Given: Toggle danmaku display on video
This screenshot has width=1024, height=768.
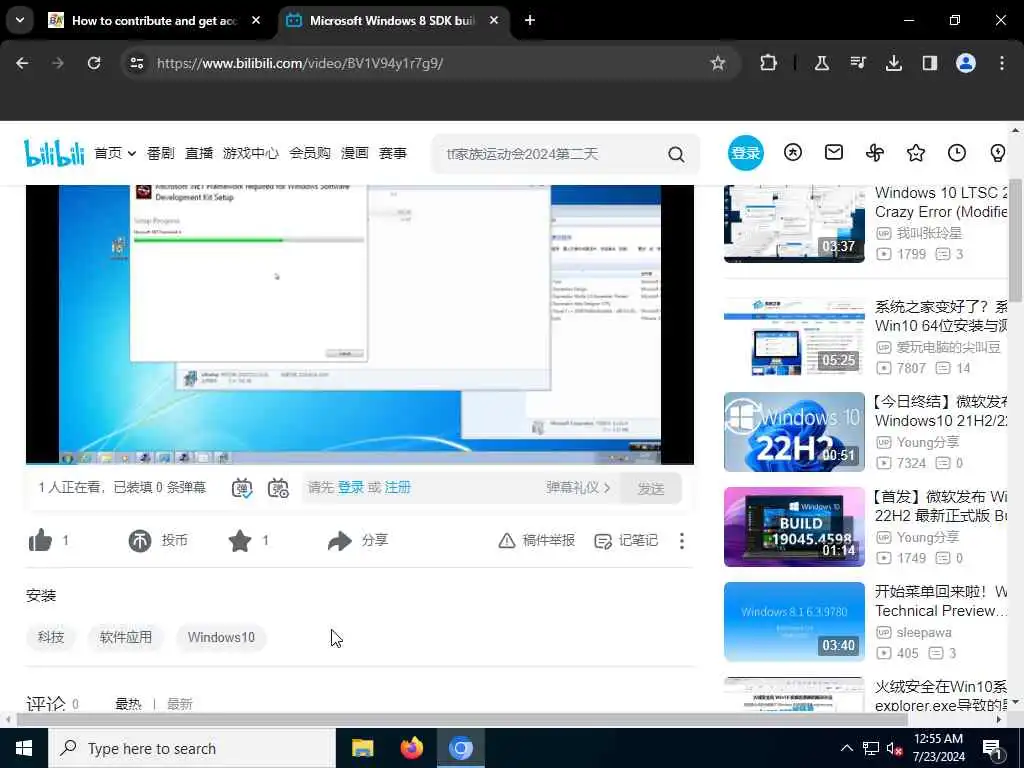Looking at the screenshot, I should point(242,488).
